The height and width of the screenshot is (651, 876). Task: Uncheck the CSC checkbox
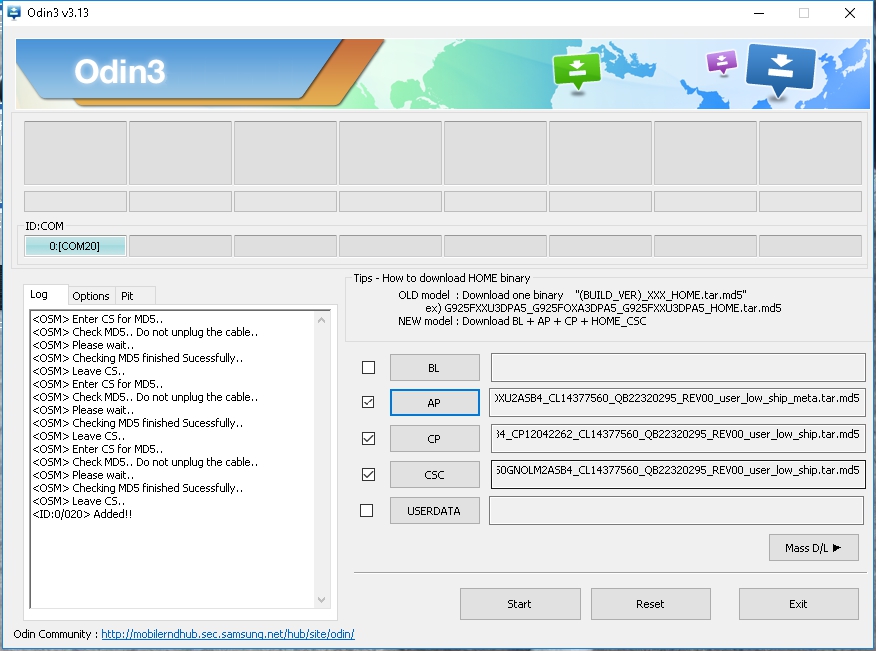coord(368,474)
